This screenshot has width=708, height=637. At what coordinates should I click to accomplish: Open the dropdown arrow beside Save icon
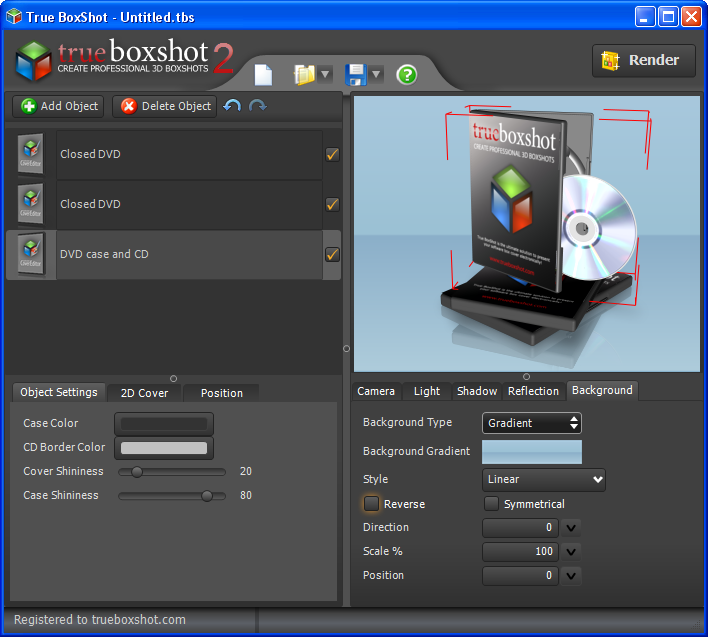[x=377, y=75]
